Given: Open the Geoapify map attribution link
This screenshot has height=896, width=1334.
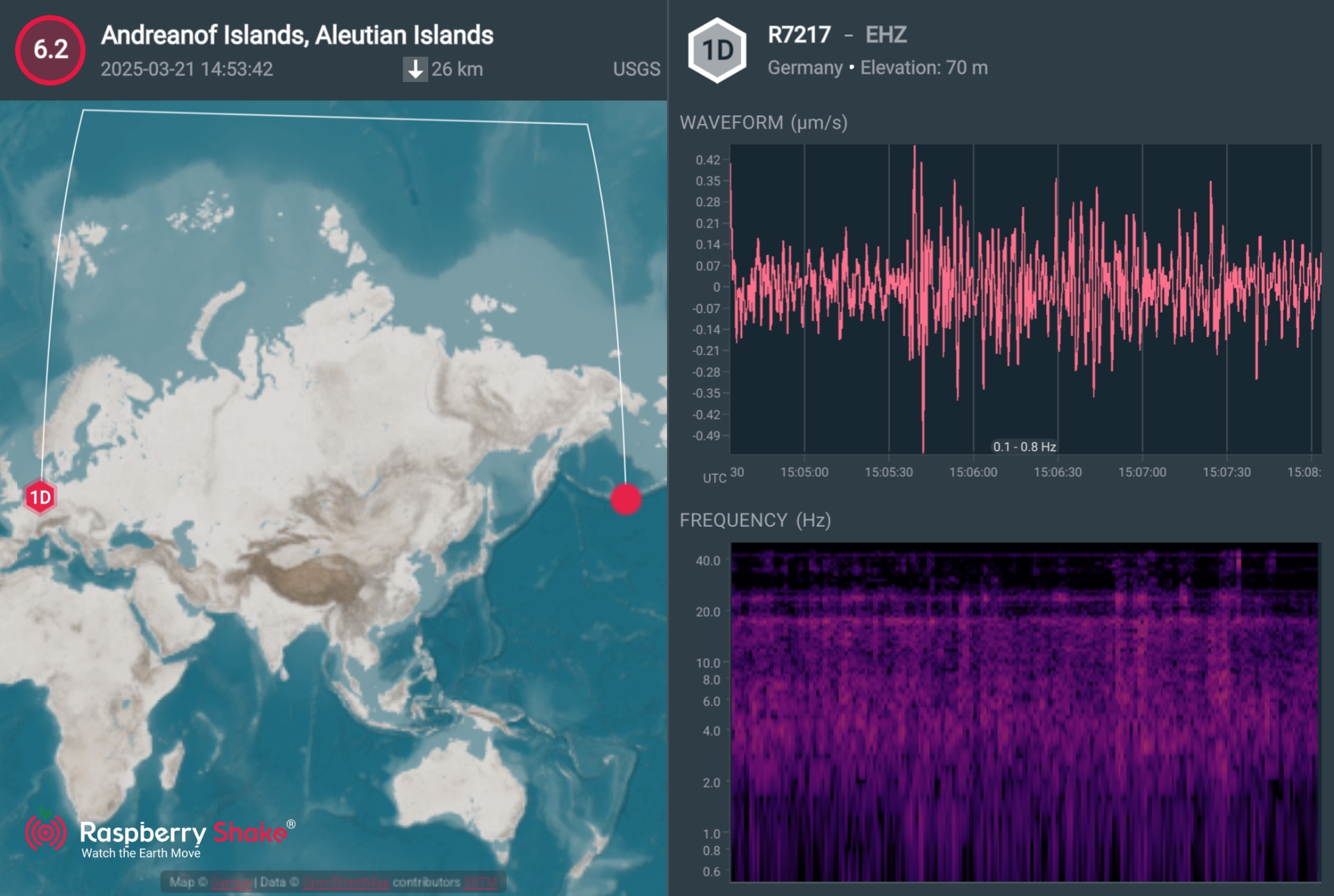Looking at the screenshot, I should [x=231, y=882].
